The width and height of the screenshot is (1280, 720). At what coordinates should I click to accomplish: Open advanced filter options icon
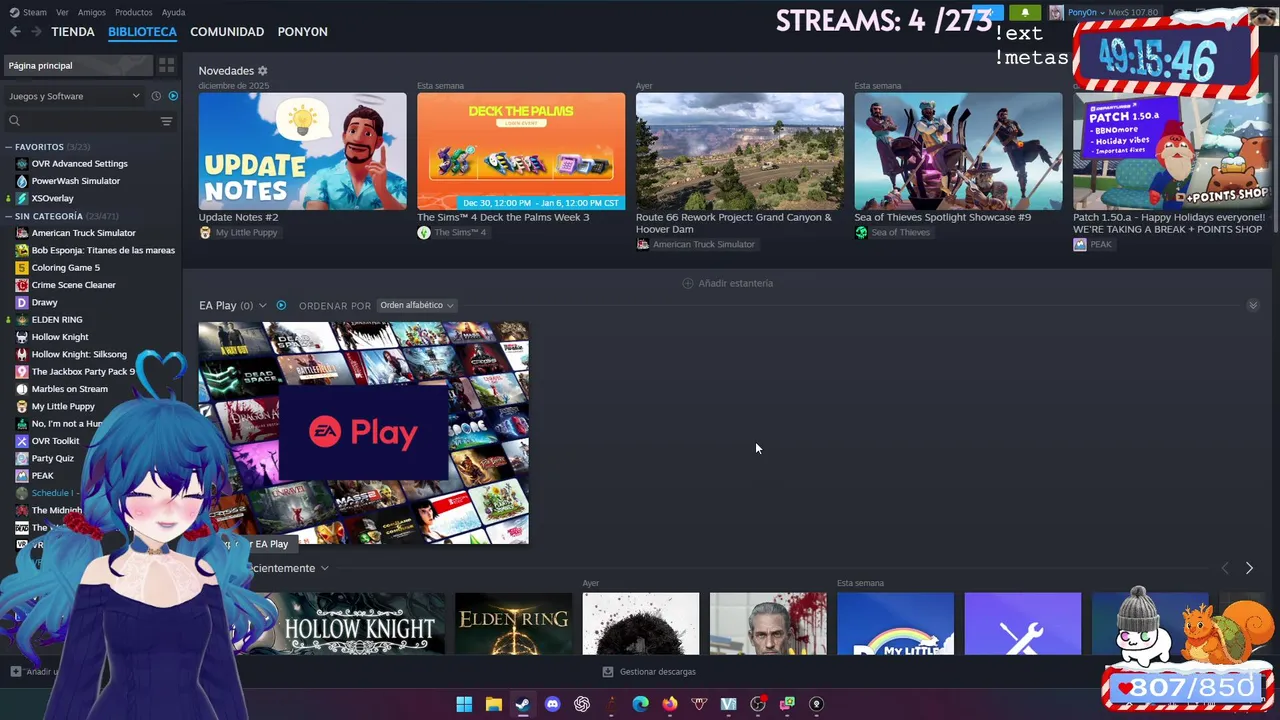pos(166,121)
